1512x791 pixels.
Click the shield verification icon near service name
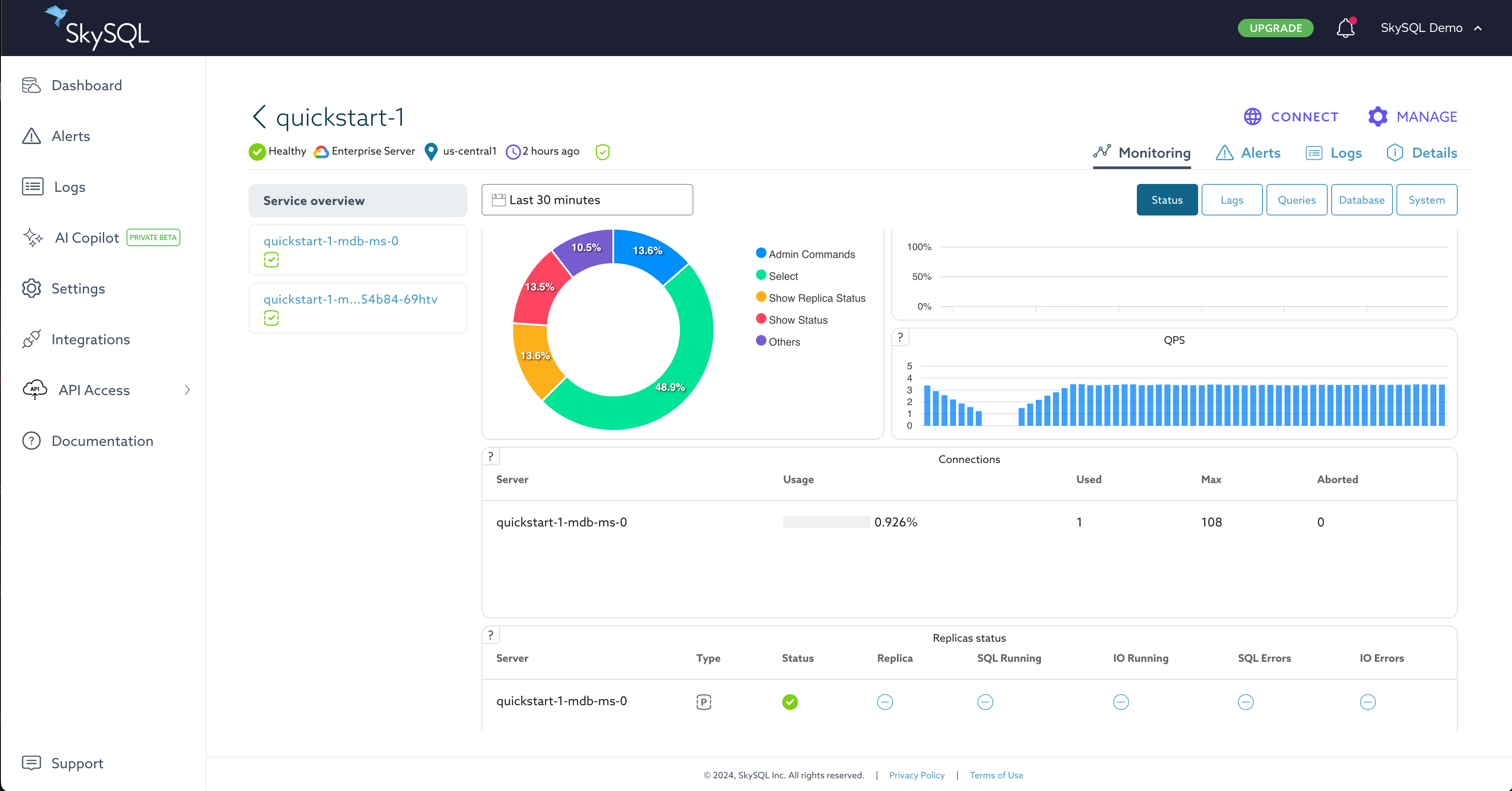602,152
